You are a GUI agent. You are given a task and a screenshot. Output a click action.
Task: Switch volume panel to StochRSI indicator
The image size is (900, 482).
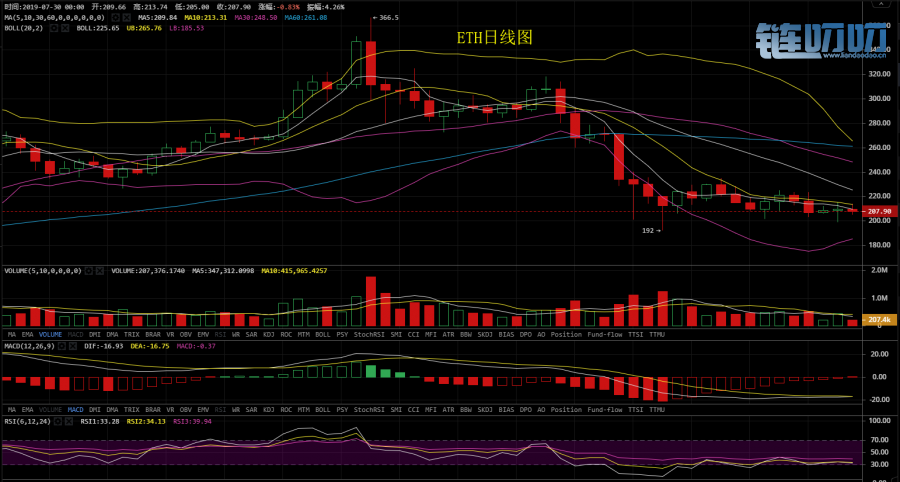(370, 333)
